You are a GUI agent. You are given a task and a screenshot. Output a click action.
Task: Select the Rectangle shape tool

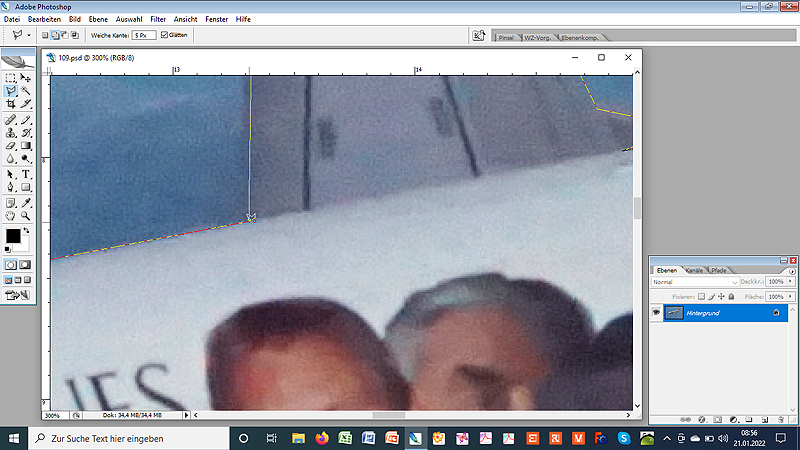(26, 187)
